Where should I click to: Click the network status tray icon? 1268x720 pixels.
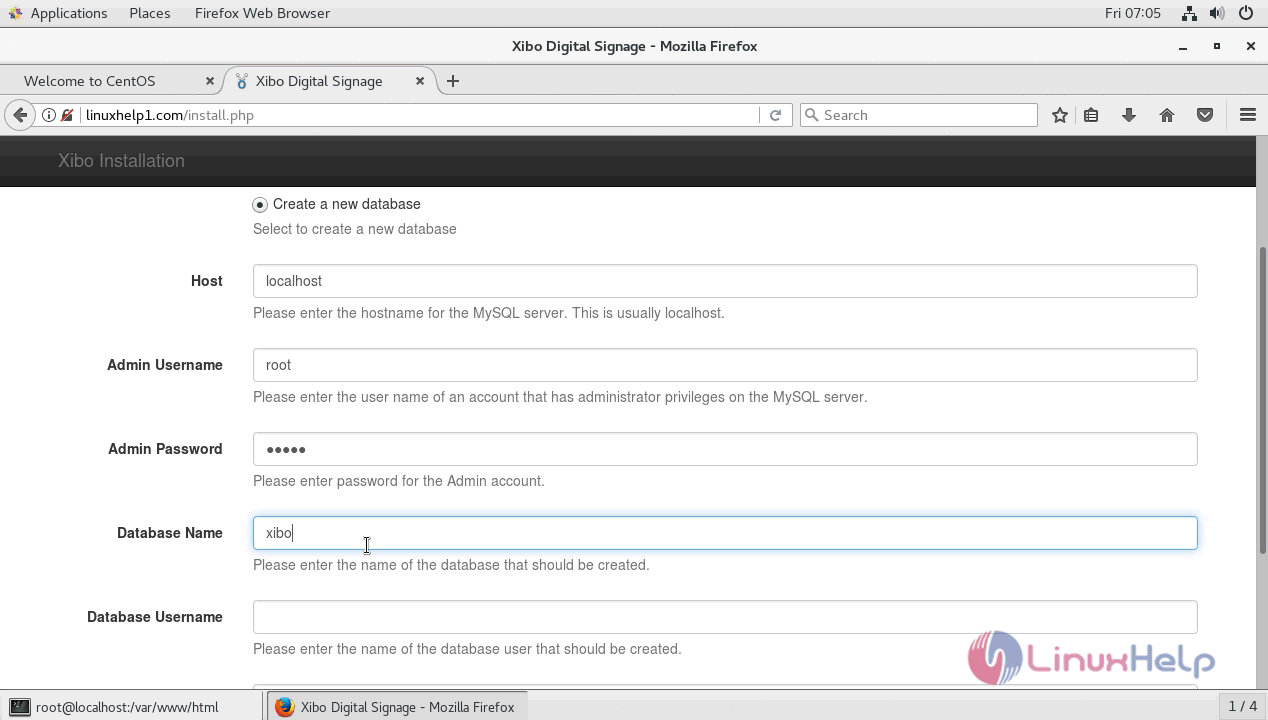coord(1189,13)
